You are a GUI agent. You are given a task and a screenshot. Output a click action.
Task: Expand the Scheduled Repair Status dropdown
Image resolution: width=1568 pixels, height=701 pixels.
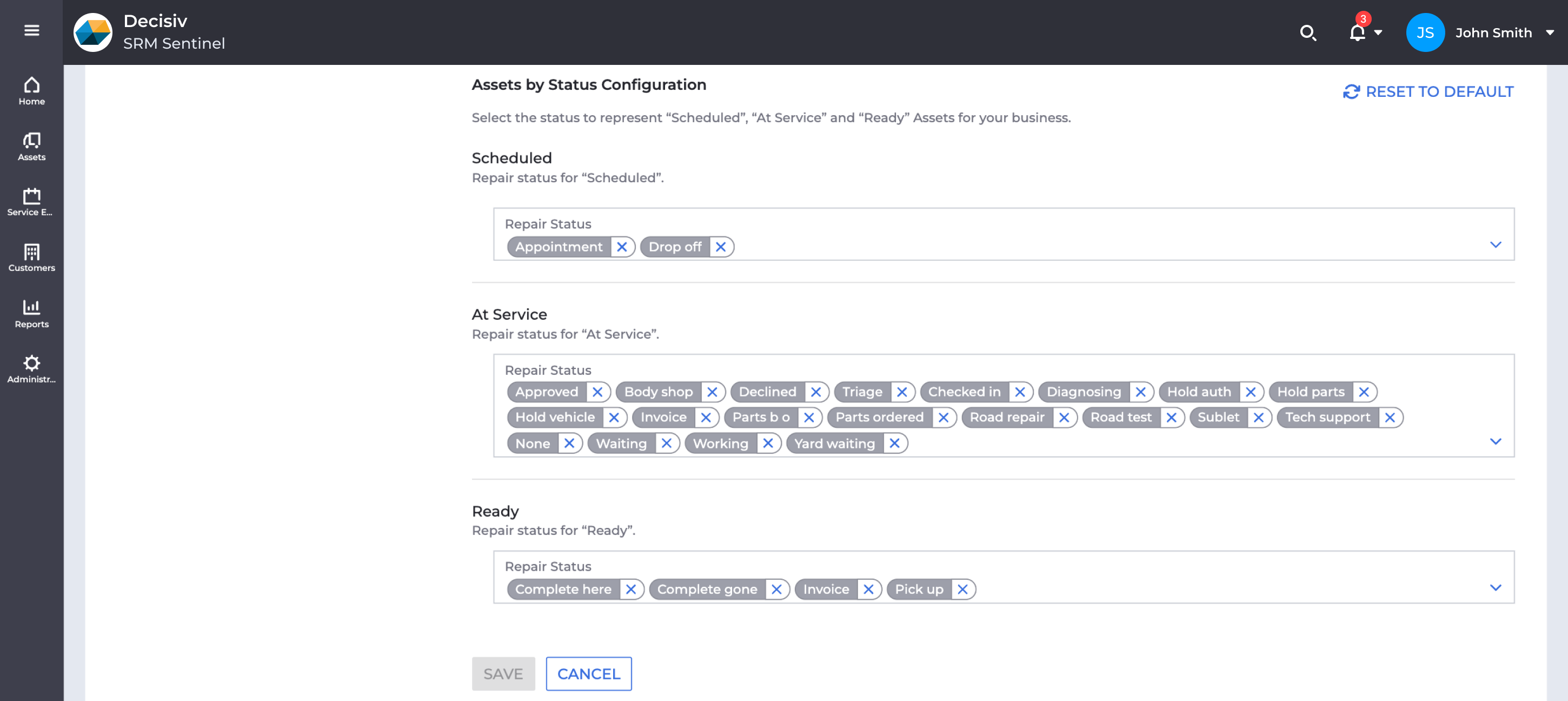1495,245
